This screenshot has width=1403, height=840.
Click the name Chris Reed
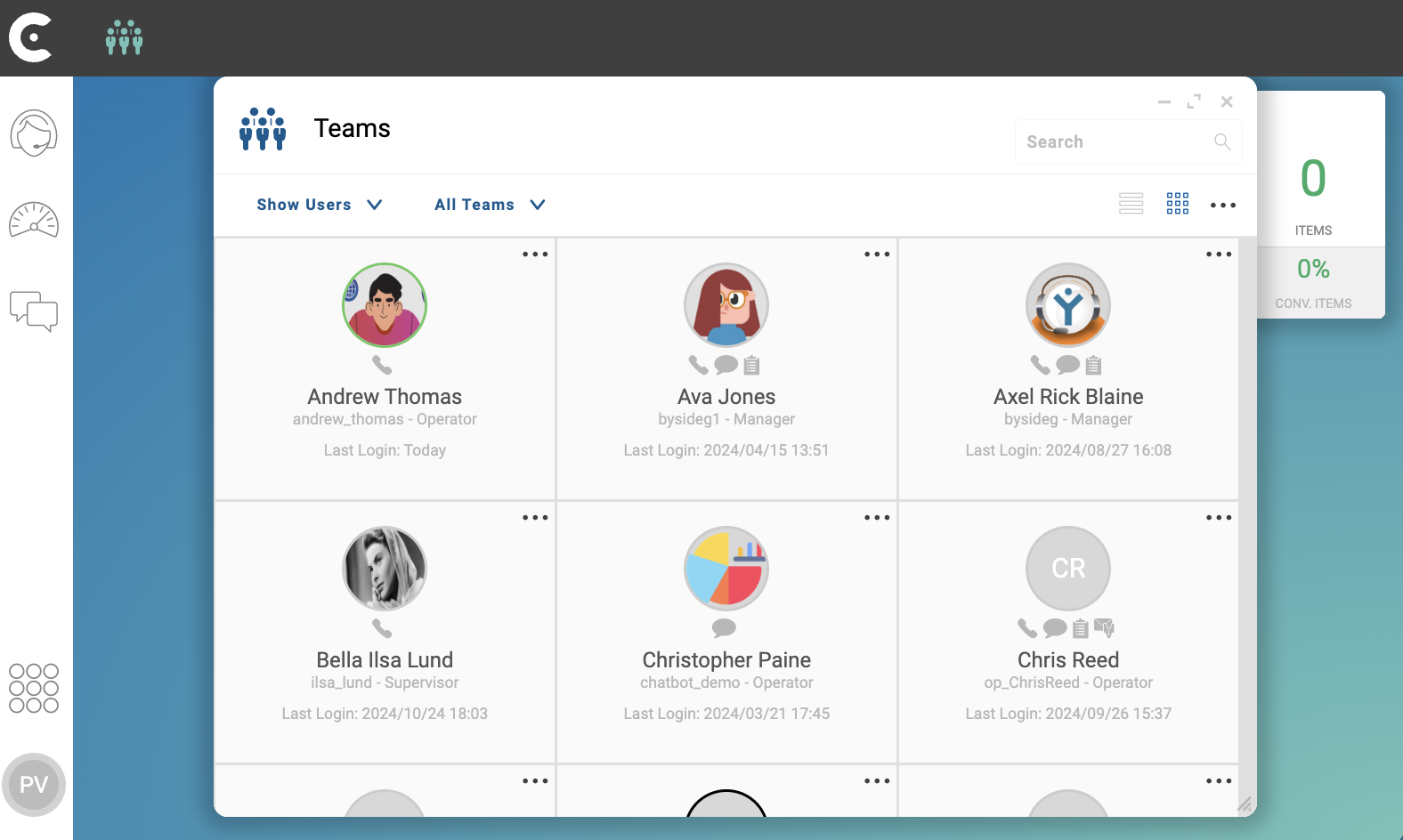click(x=1068, y=660)
